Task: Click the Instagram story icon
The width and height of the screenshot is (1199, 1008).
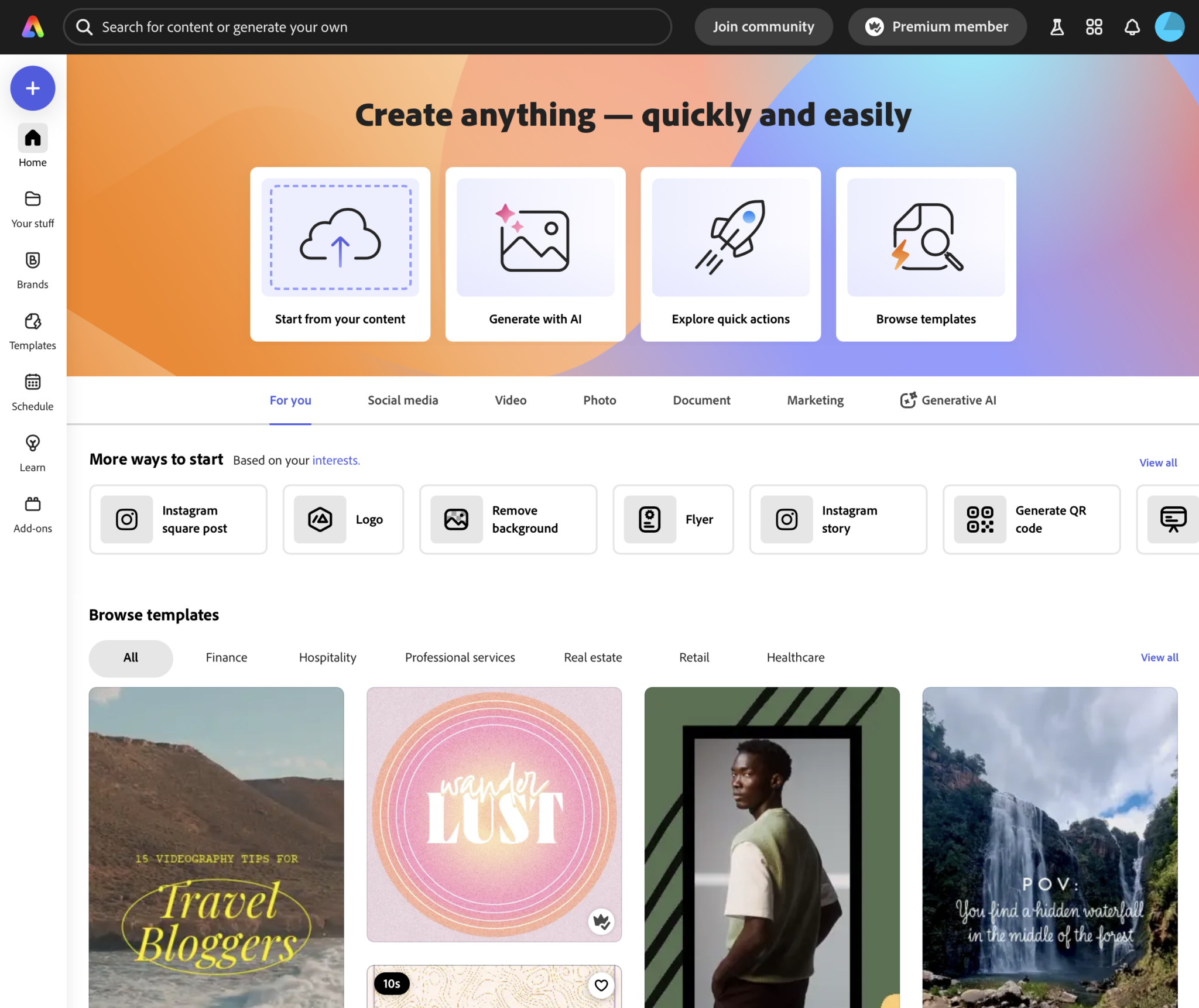Action: (787, 519)
